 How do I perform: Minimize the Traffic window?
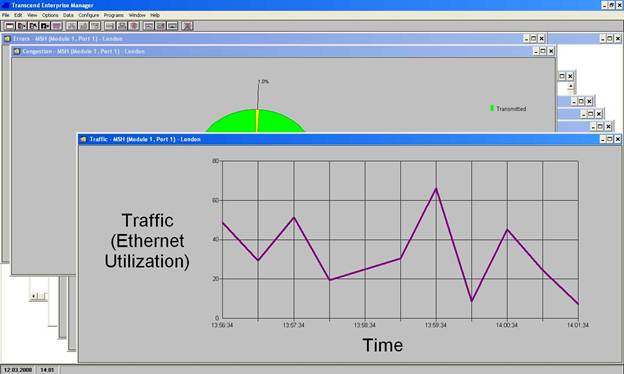click(x=603, y=139)
